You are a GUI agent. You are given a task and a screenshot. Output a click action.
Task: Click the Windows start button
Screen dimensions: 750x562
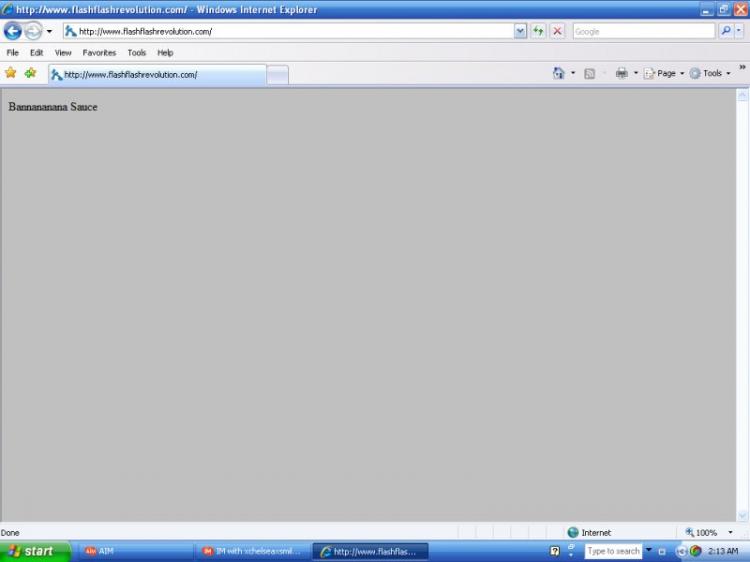pyautogui.click(x=35, y=551)
